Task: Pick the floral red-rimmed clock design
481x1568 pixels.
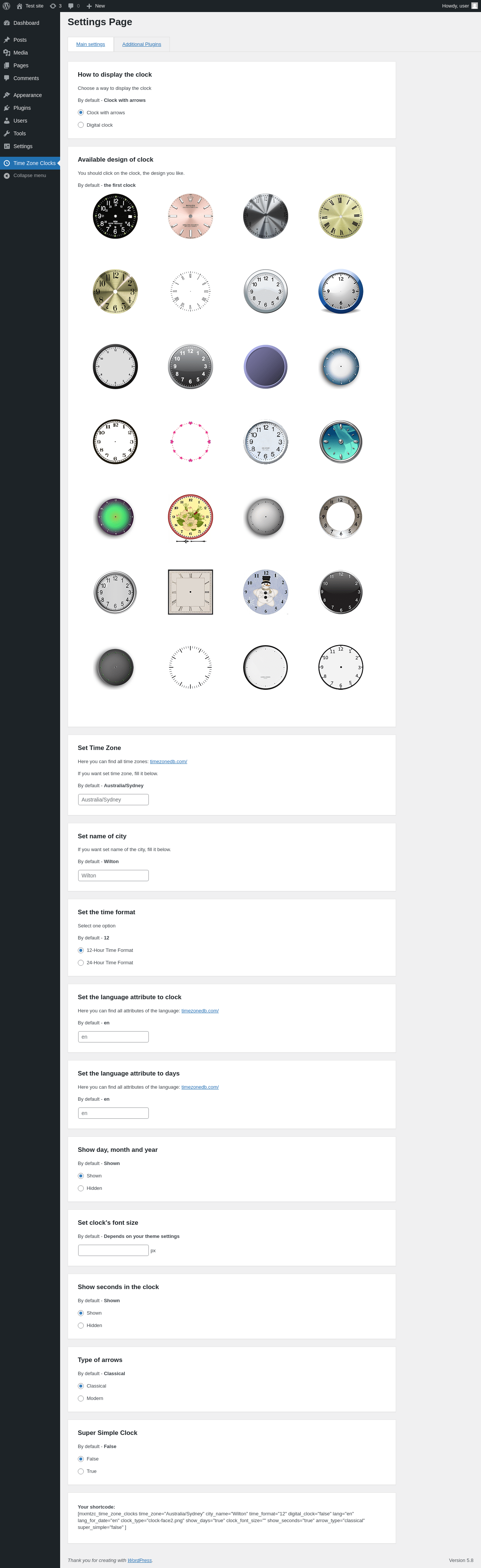Action: click(x=190, y=517)
